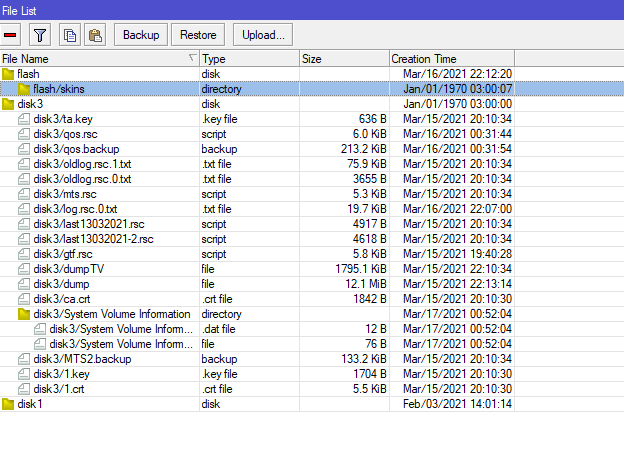Click the disk3/log.rsc.0.txt file icon
Image resolution: width=624 pixels, height=468 pixels.
click(x=24, y=209)
